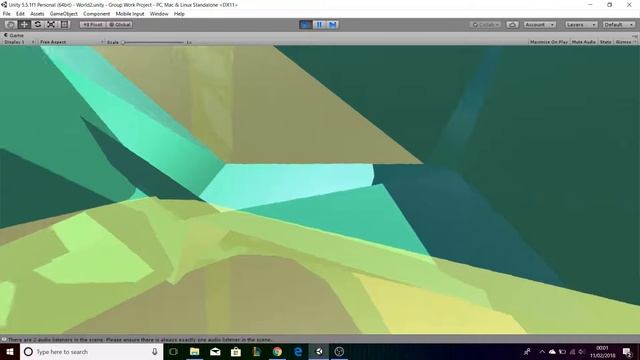640x360 pixels.
Task: Toggle Maximize On Play
Action: [549, 42]
